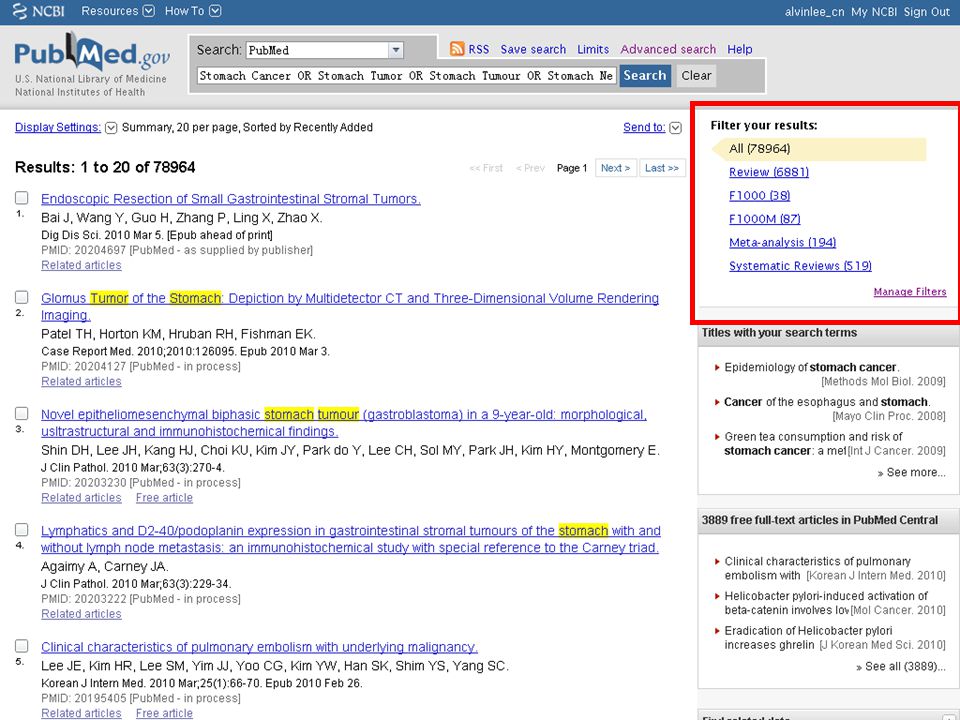Open Free article link for PMID 20203230
This screenshot has height=720, width=960.
164,498
